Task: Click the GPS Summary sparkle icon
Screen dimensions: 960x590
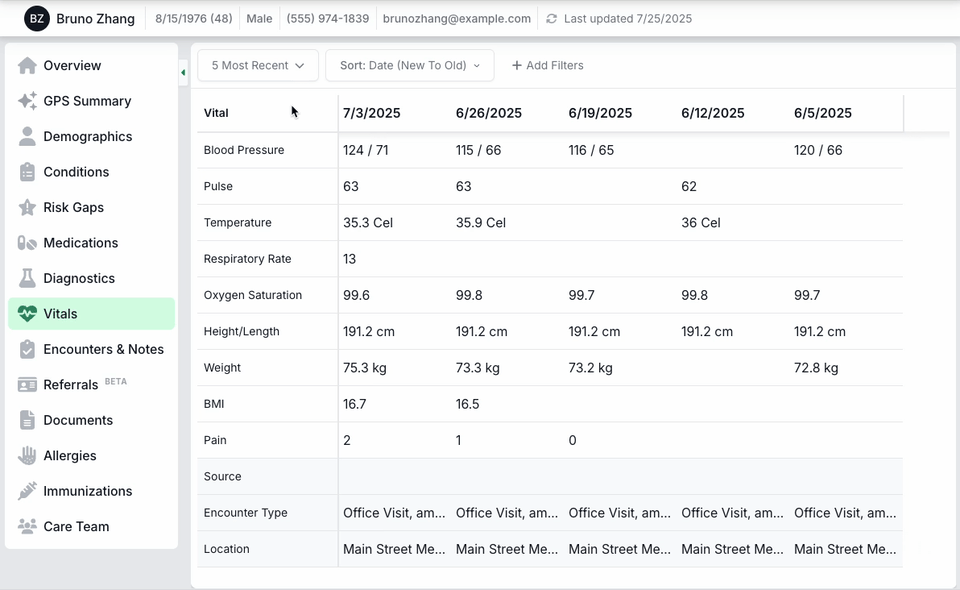Action: click(27, 101)
